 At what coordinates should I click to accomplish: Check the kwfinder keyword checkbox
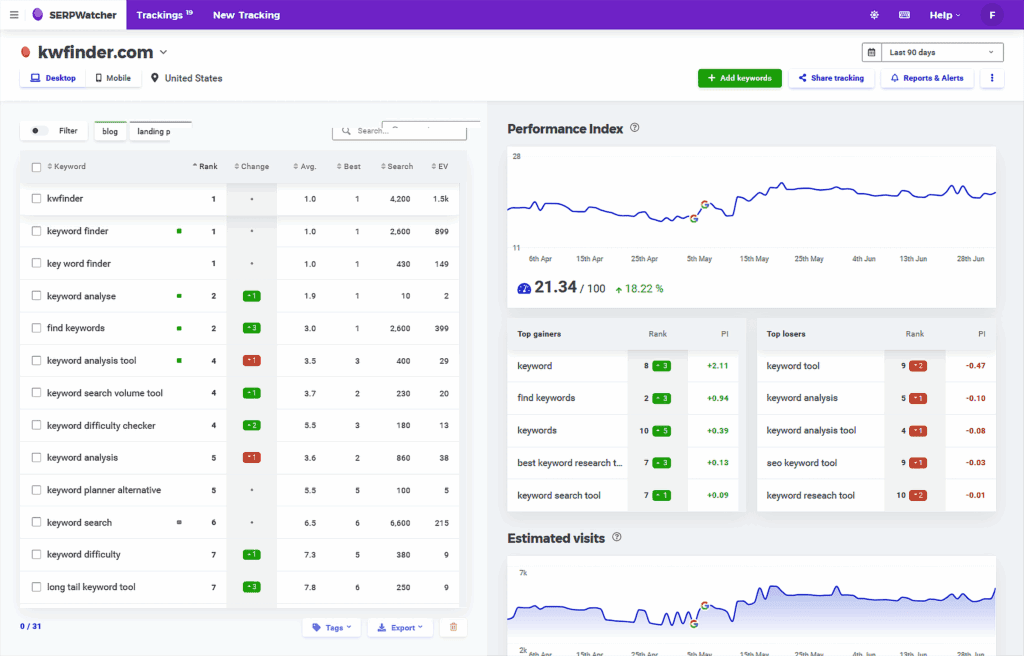coord(36,199)
